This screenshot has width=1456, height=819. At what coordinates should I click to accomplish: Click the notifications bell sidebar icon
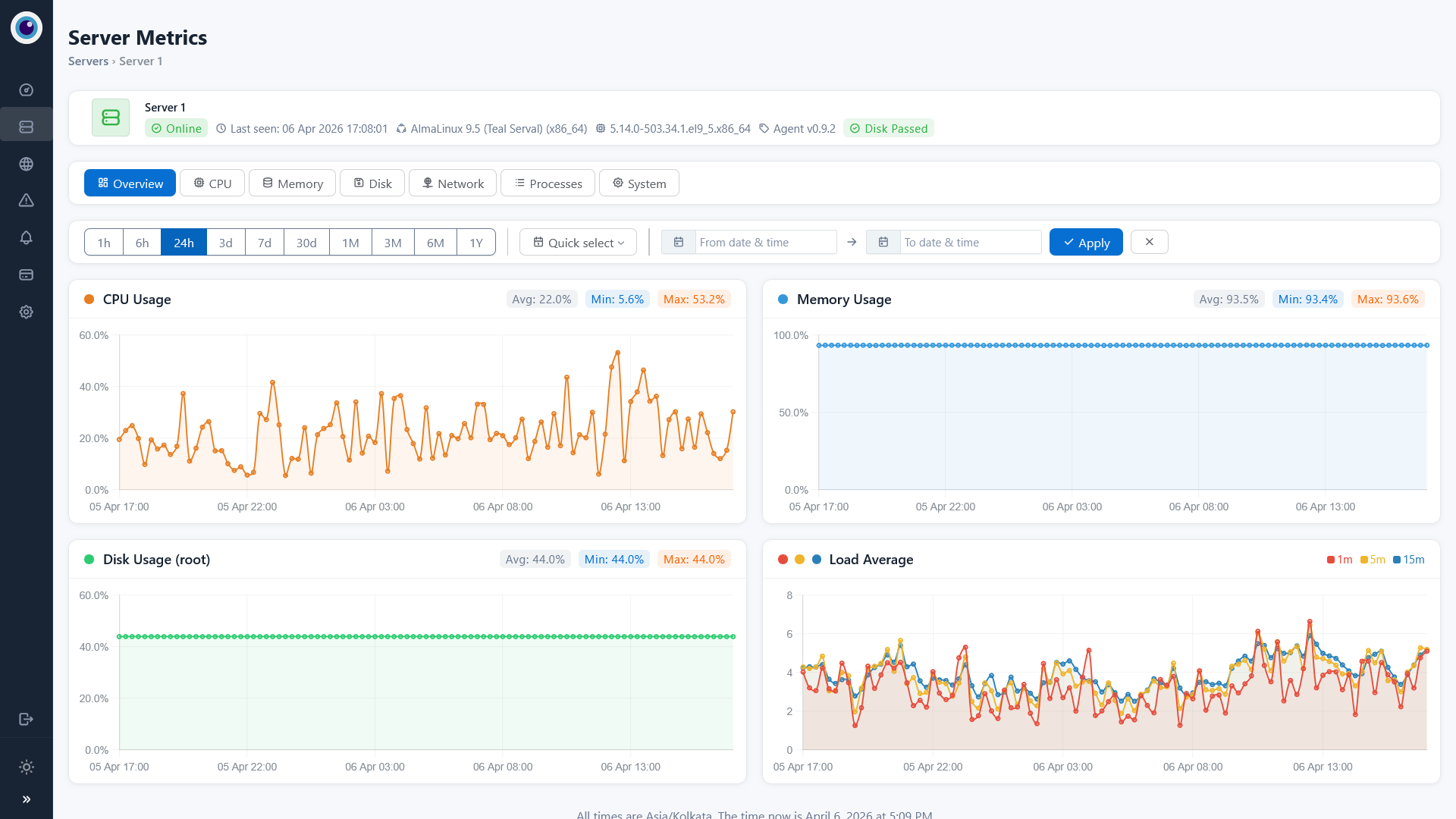coord(27,237)
